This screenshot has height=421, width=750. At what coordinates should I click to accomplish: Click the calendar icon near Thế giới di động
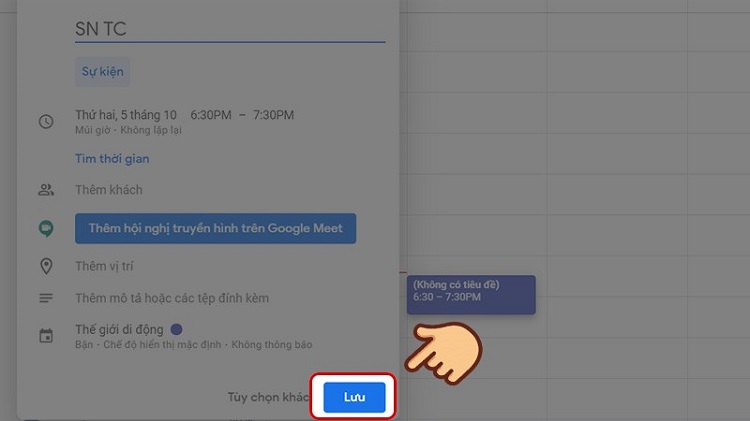pos(46,336)
